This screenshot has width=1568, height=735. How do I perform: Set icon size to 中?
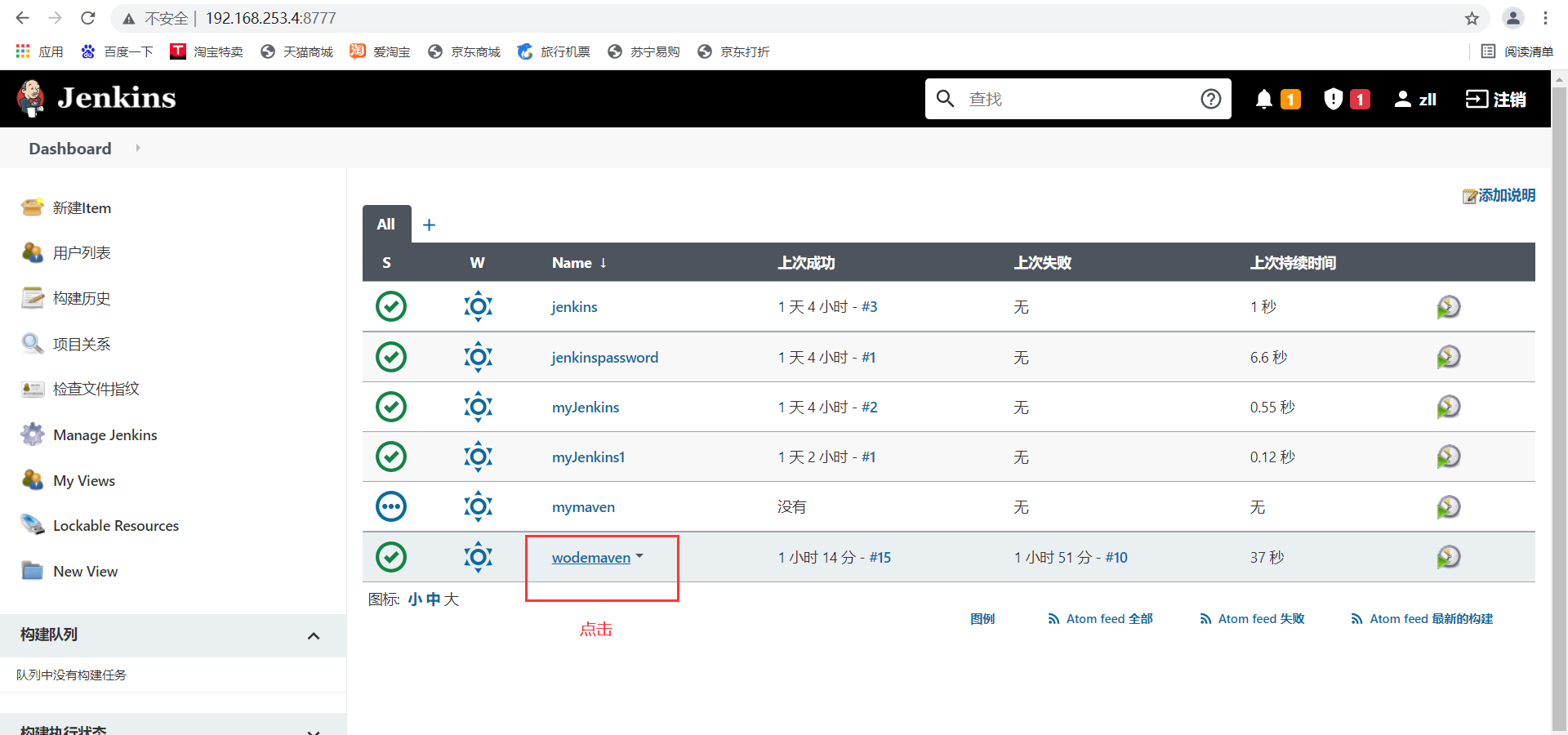tap(433, 599)
